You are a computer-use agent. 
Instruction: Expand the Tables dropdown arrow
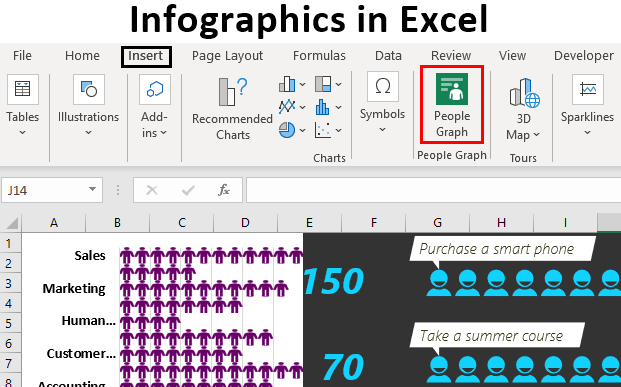23,133
